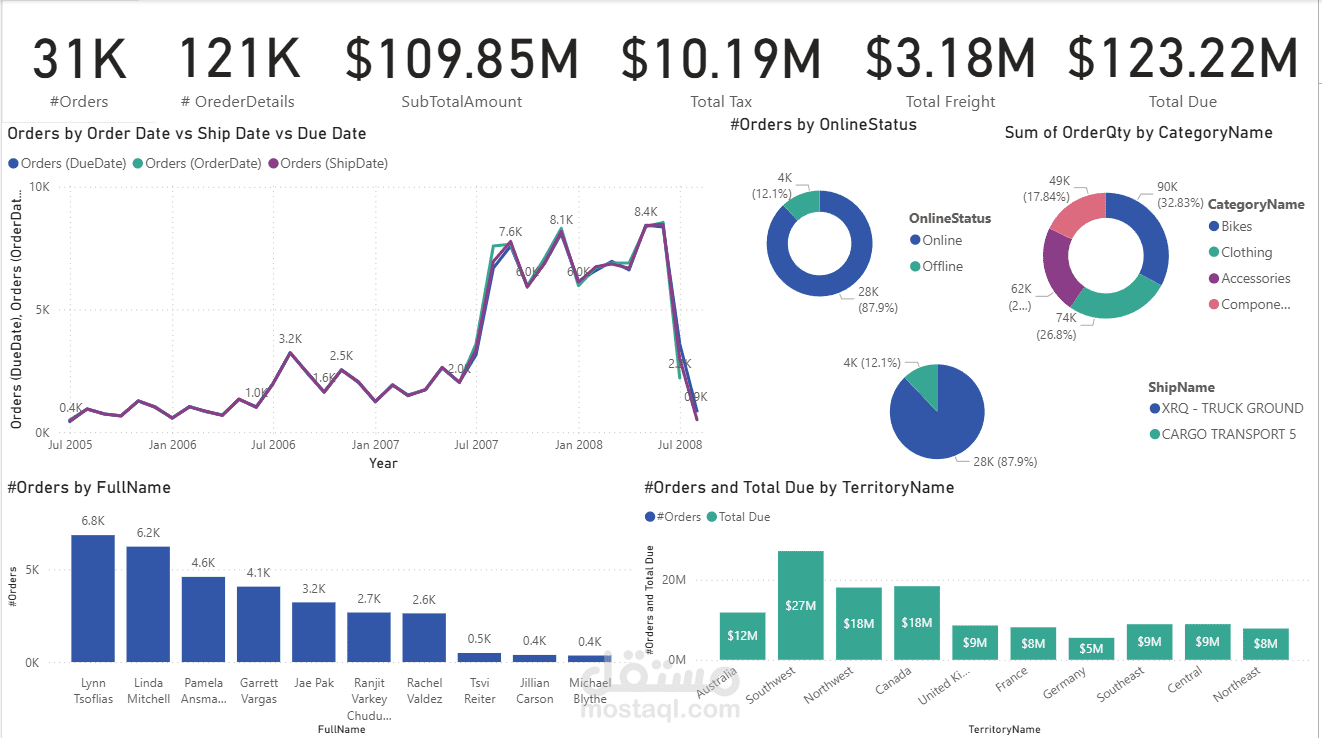Click the United Kingdom $9M bar
Screen dimensions: 1322x738
pos(975,643)
